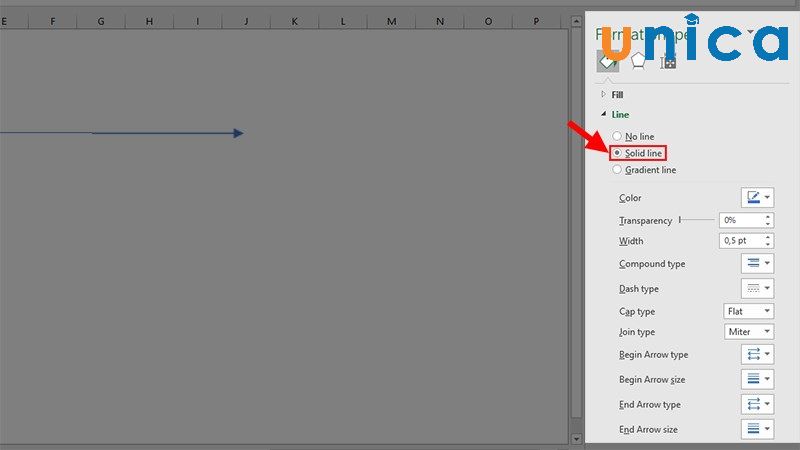
Task: Open the Dash type dropdown
Action: (x=757, y=288)
